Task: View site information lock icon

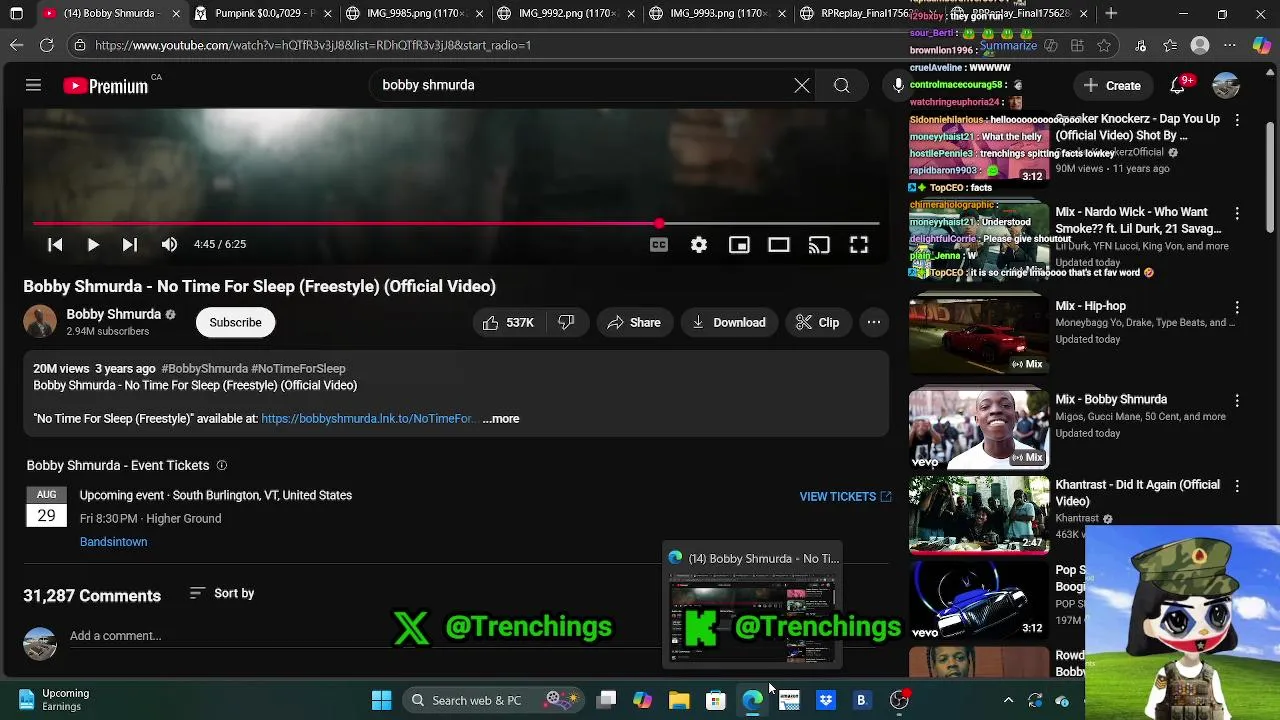Action: 80,45
